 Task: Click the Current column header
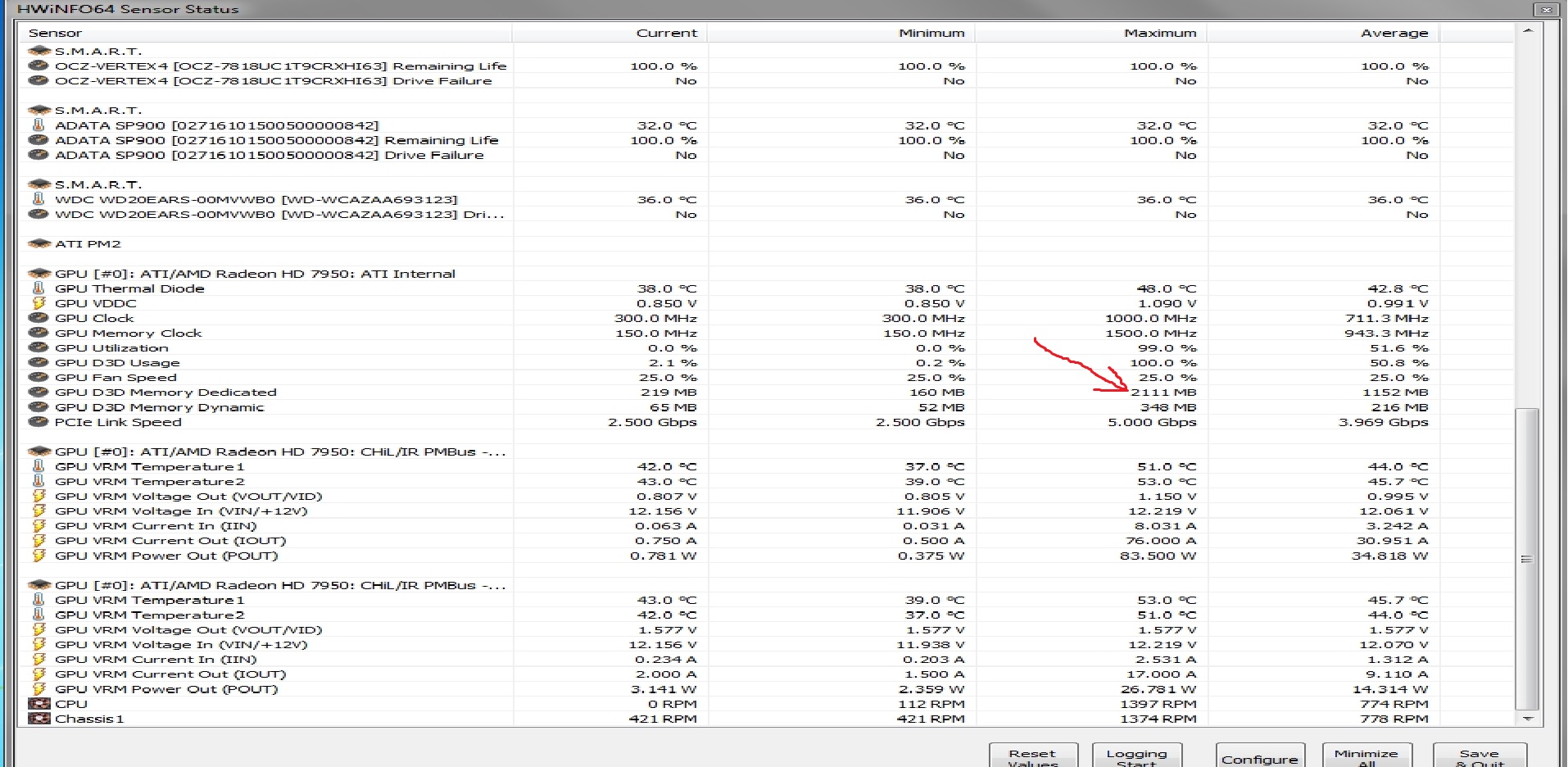(x=610, y=33)
